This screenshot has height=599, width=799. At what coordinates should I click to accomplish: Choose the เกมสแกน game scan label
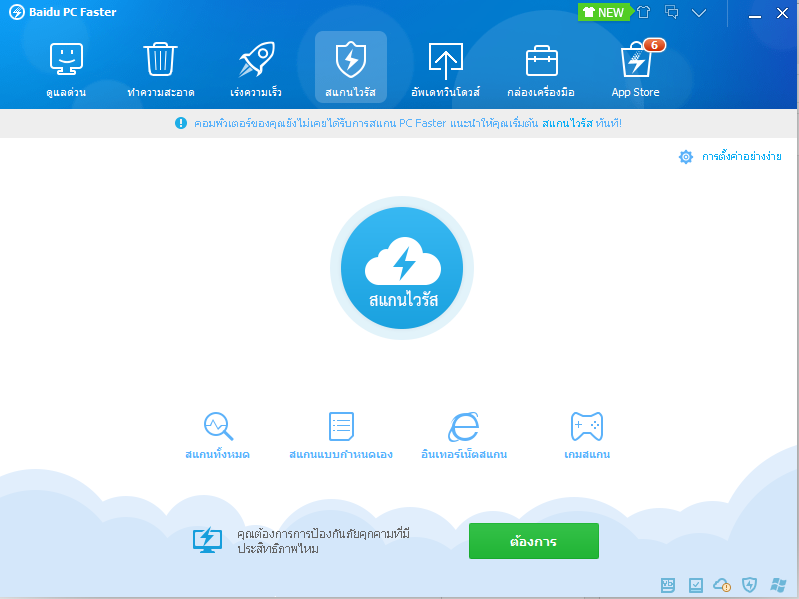coord(587,454)
